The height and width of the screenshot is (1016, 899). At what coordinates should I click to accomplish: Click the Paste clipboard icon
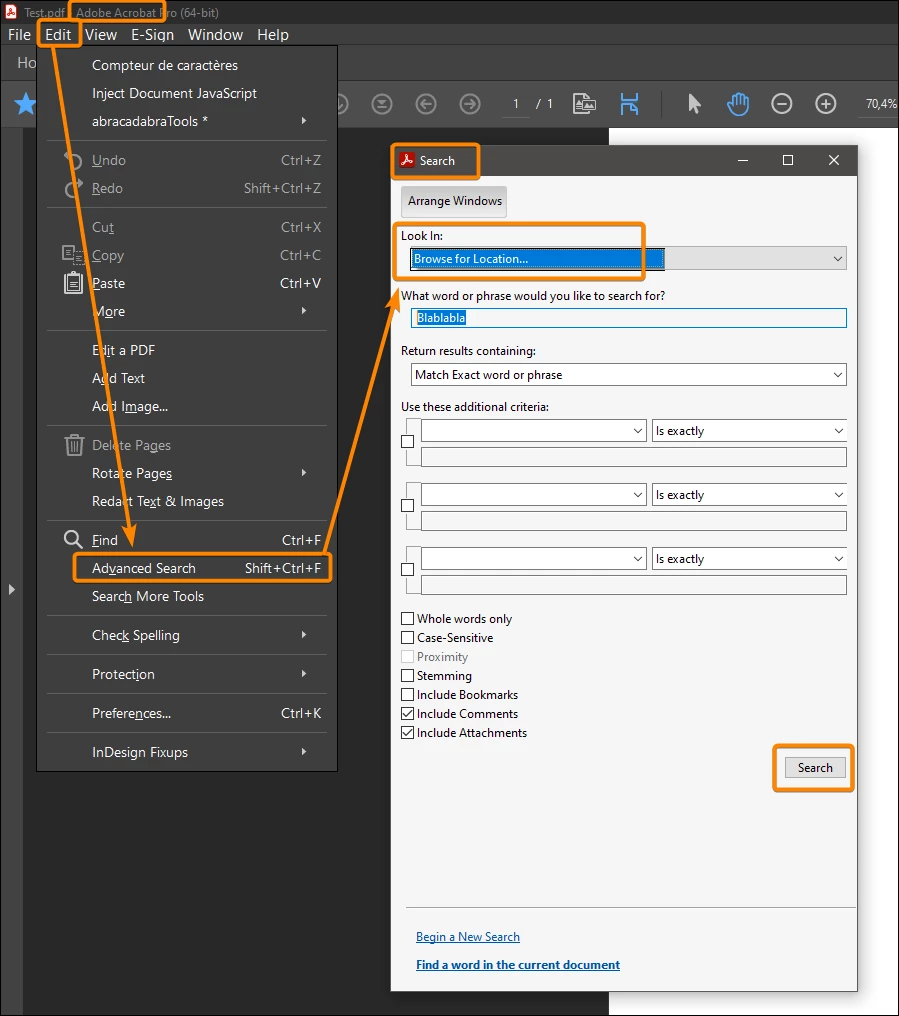[x=73, y=283]
